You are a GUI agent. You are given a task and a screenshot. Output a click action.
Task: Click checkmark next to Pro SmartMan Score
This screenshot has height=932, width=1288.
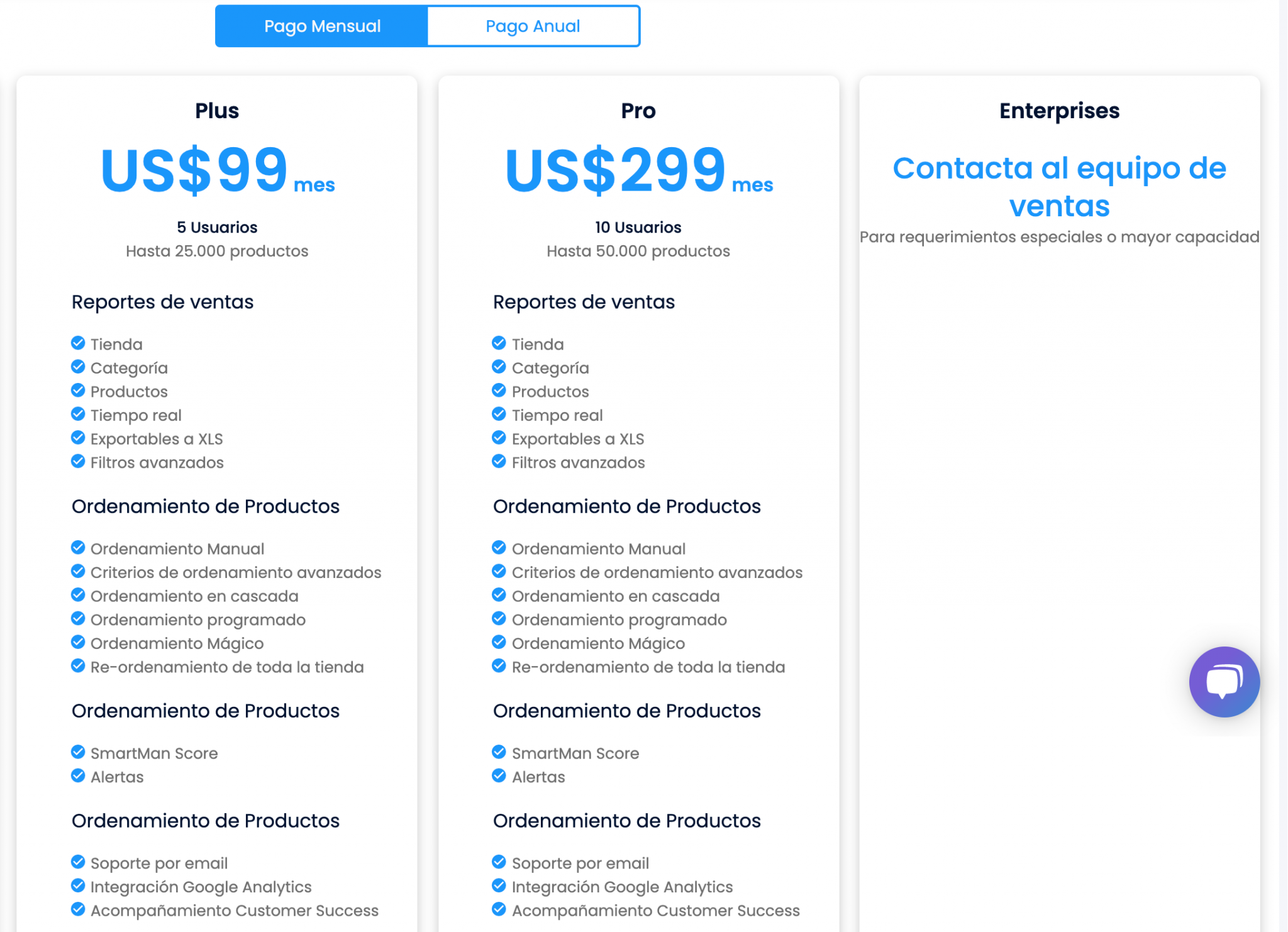499,752
